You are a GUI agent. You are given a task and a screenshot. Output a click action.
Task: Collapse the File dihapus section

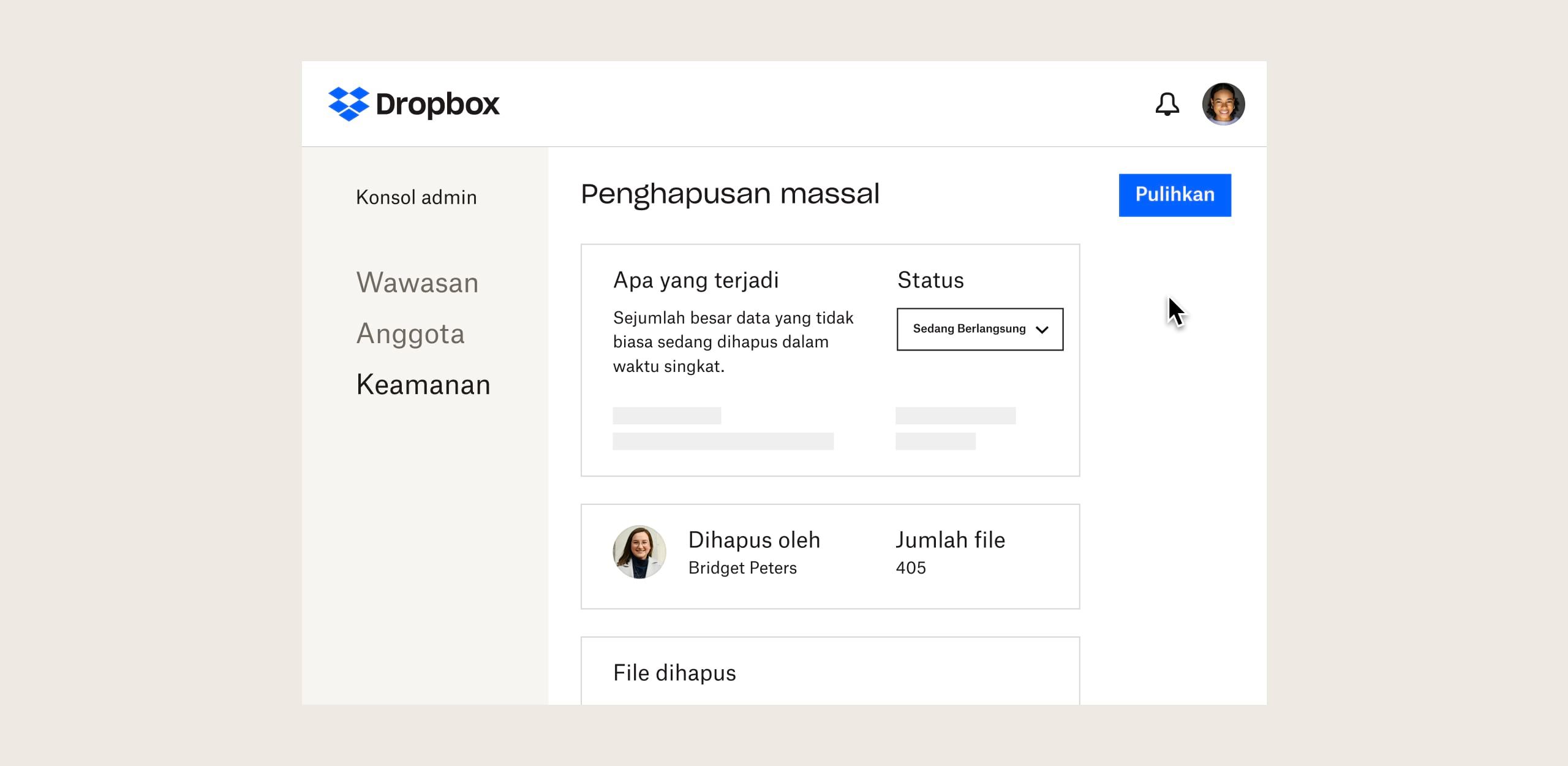tap(675, 672)
